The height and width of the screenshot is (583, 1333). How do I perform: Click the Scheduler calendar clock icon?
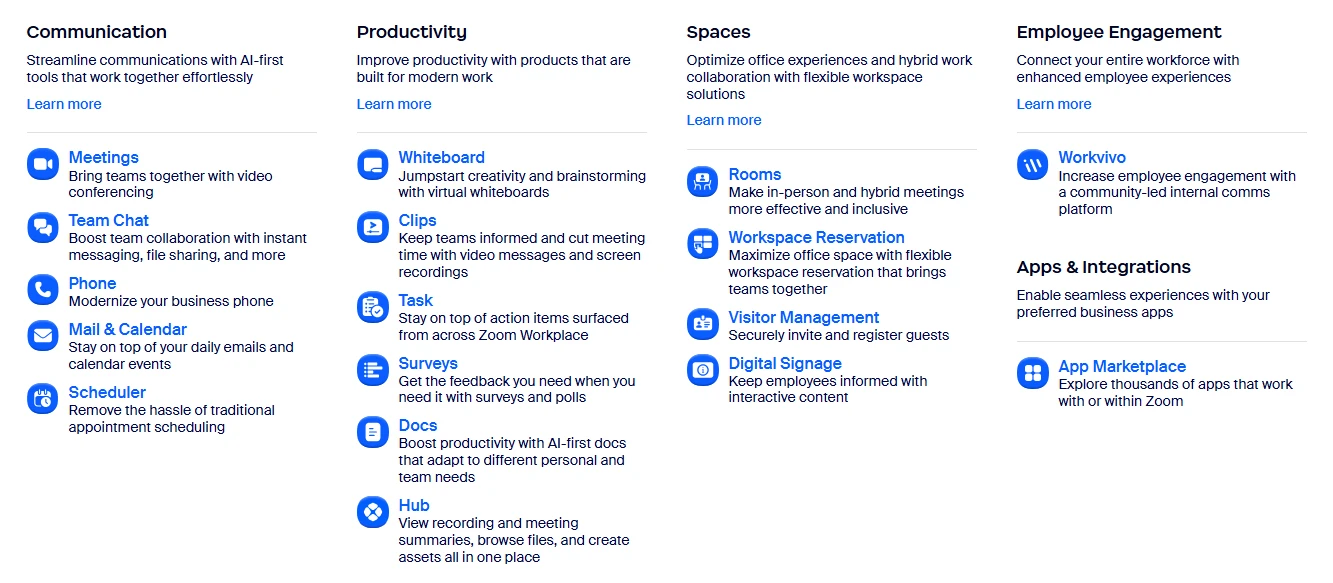coord(43,399)
